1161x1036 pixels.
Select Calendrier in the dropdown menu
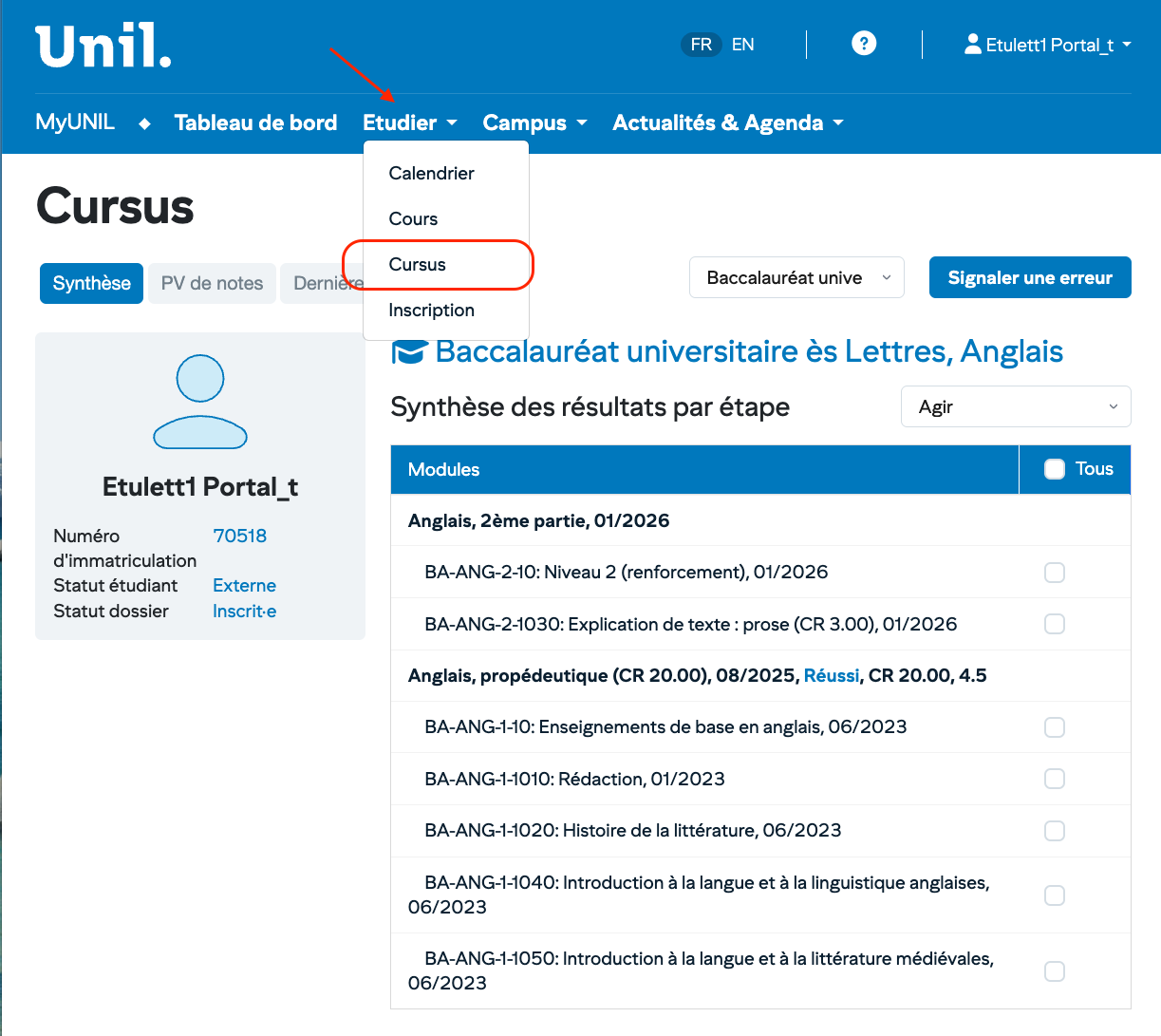pyautogui.click(x=431, y=174)
